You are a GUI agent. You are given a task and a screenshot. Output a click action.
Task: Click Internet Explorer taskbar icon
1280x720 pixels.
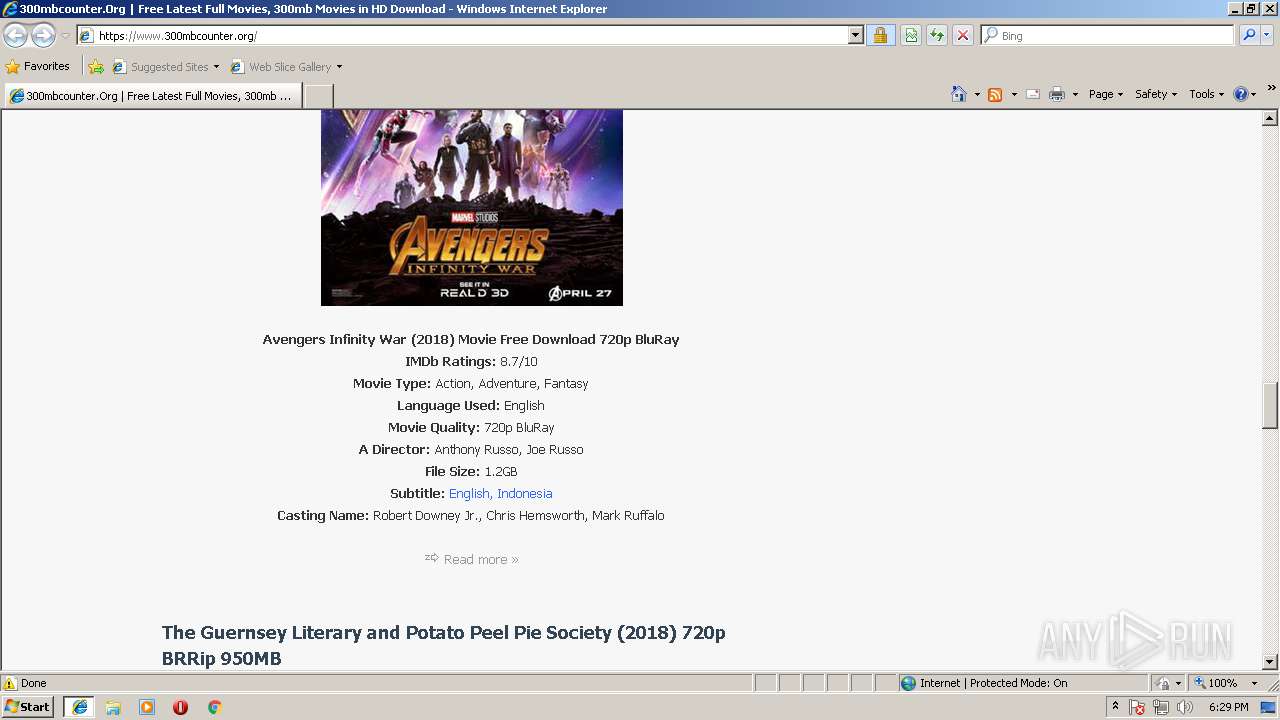79,707
